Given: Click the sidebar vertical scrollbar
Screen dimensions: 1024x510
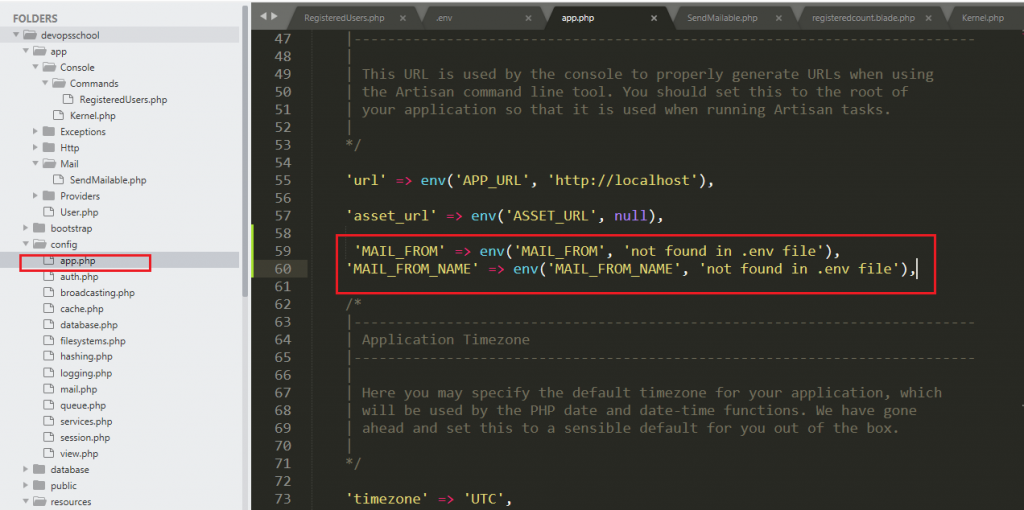Looking at the screenshot, I should pyautogui.click(x=245, y=150).
